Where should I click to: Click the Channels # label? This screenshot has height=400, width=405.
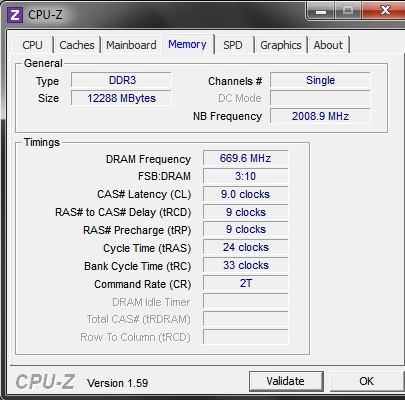[235, 81]
